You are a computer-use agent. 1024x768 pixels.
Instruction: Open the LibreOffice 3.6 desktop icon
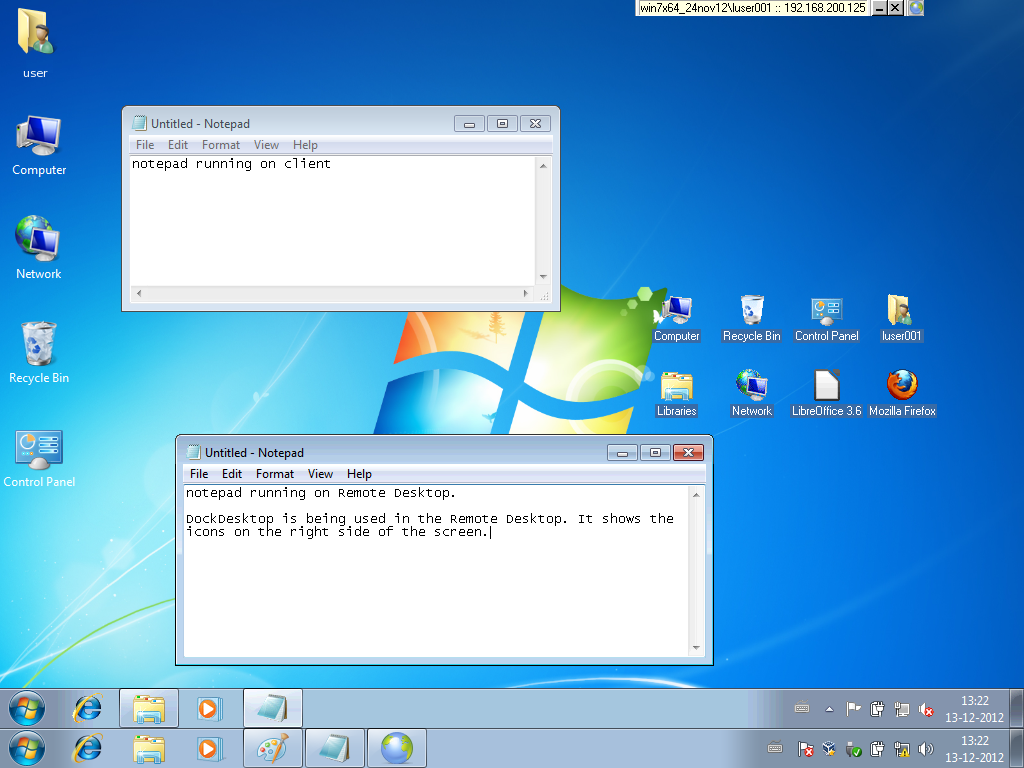(826, 386)
